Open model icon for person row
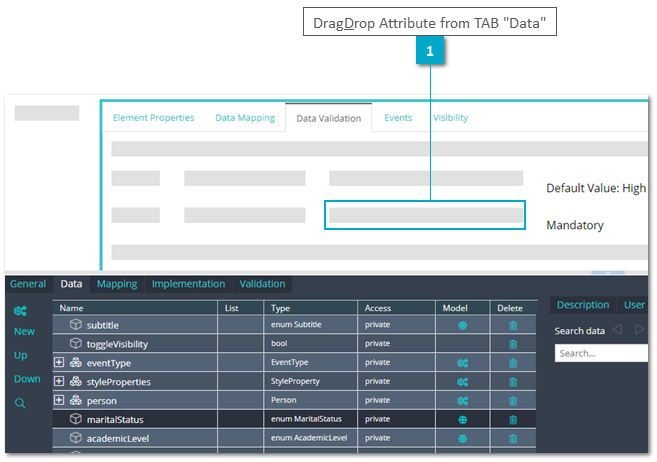 tap(463, 401)
